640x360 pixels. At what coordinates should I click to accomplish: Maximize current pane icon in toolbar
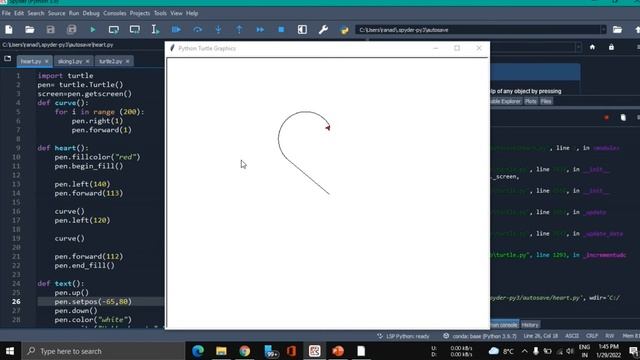pos(302,30)
